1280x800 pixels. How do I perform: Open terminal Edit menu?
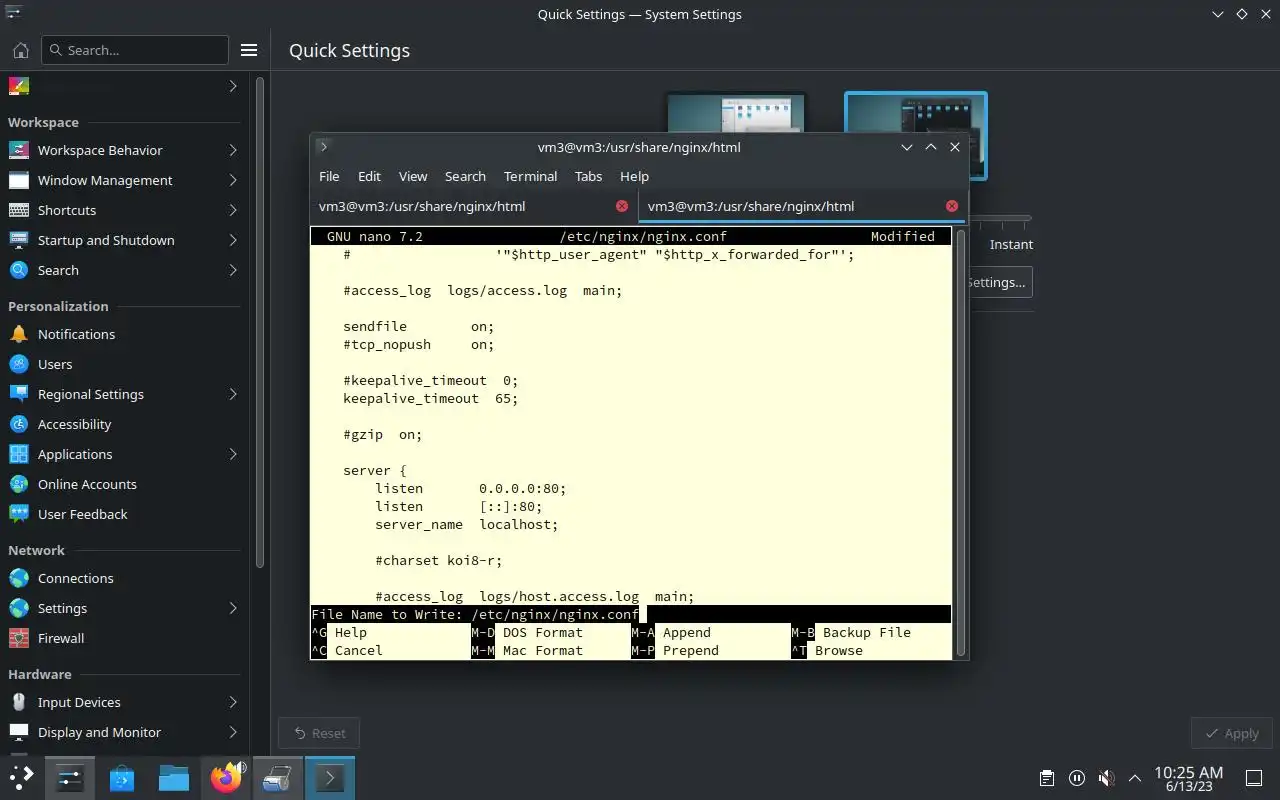coord(369,176)
